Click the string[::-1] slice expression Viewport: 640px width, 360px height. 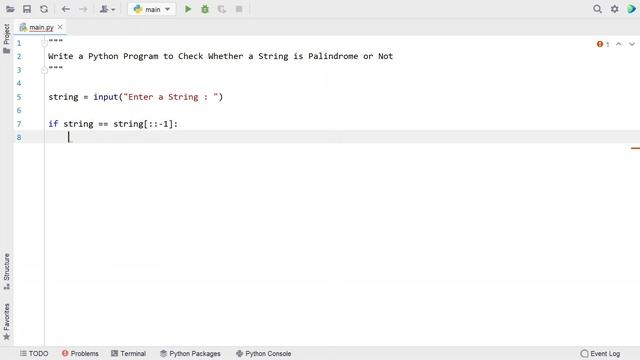(143, 124)
